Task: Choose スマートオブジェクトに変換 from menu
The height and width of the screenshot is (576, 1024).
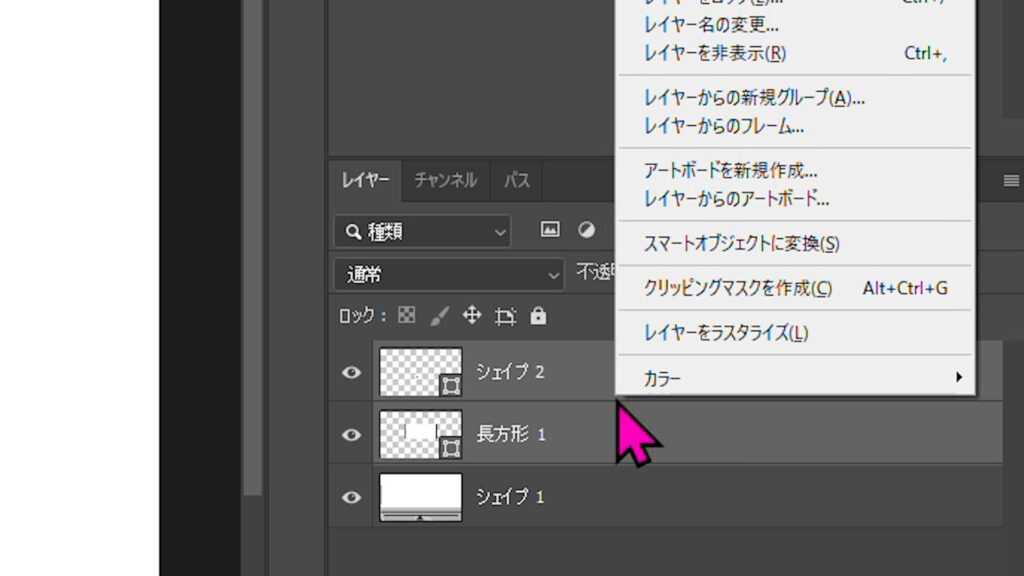Action: pyautogui.click(x=742, y=243)
